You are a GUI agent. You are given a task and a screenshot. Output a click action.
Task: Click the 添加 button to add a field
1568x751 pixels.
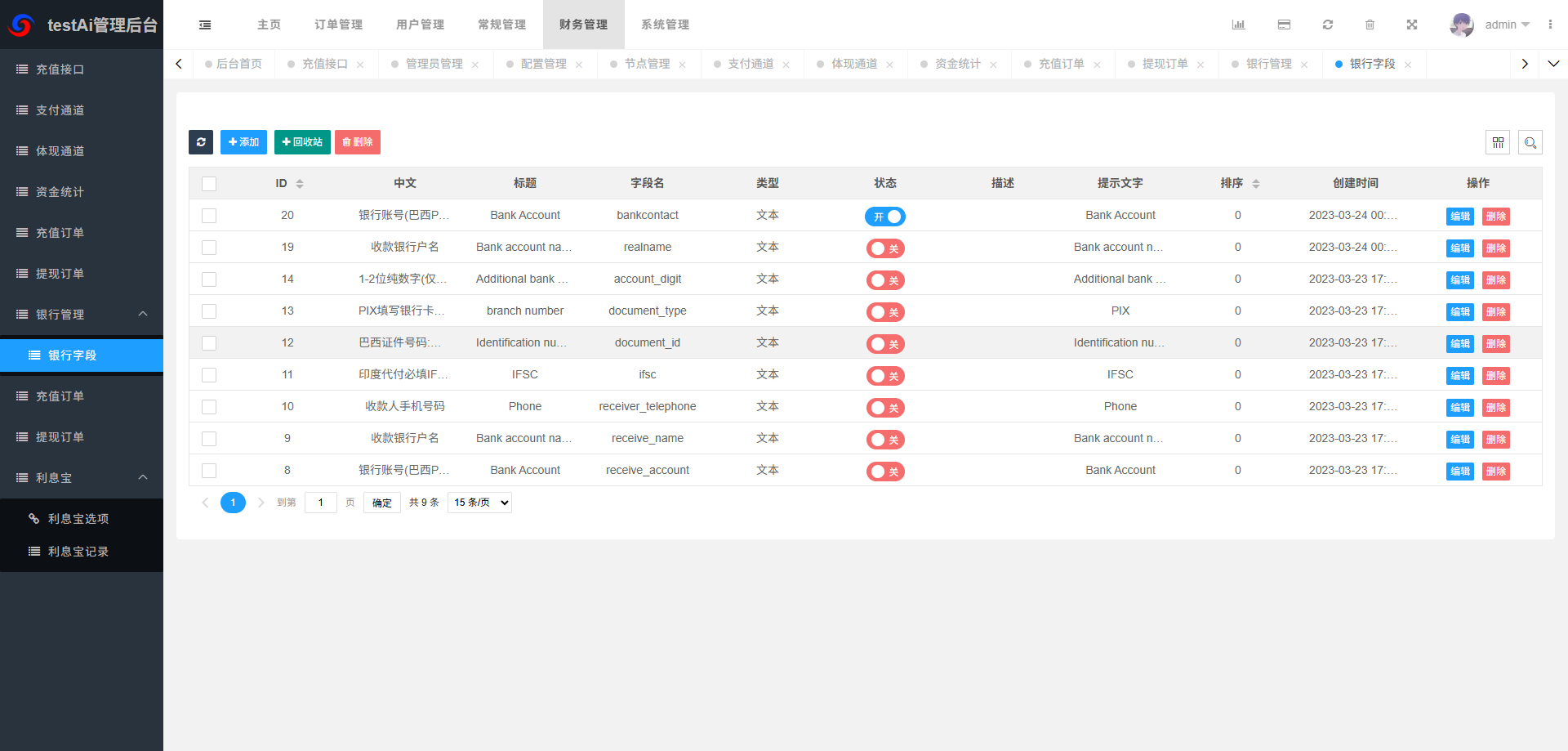point(243,141)
